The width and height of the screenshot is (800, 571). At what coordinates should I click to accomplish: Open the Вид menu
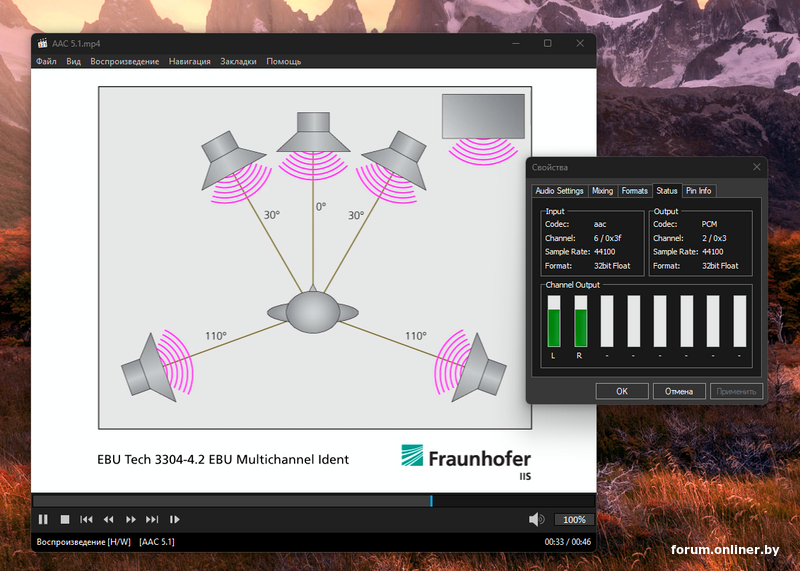point(73,61)
